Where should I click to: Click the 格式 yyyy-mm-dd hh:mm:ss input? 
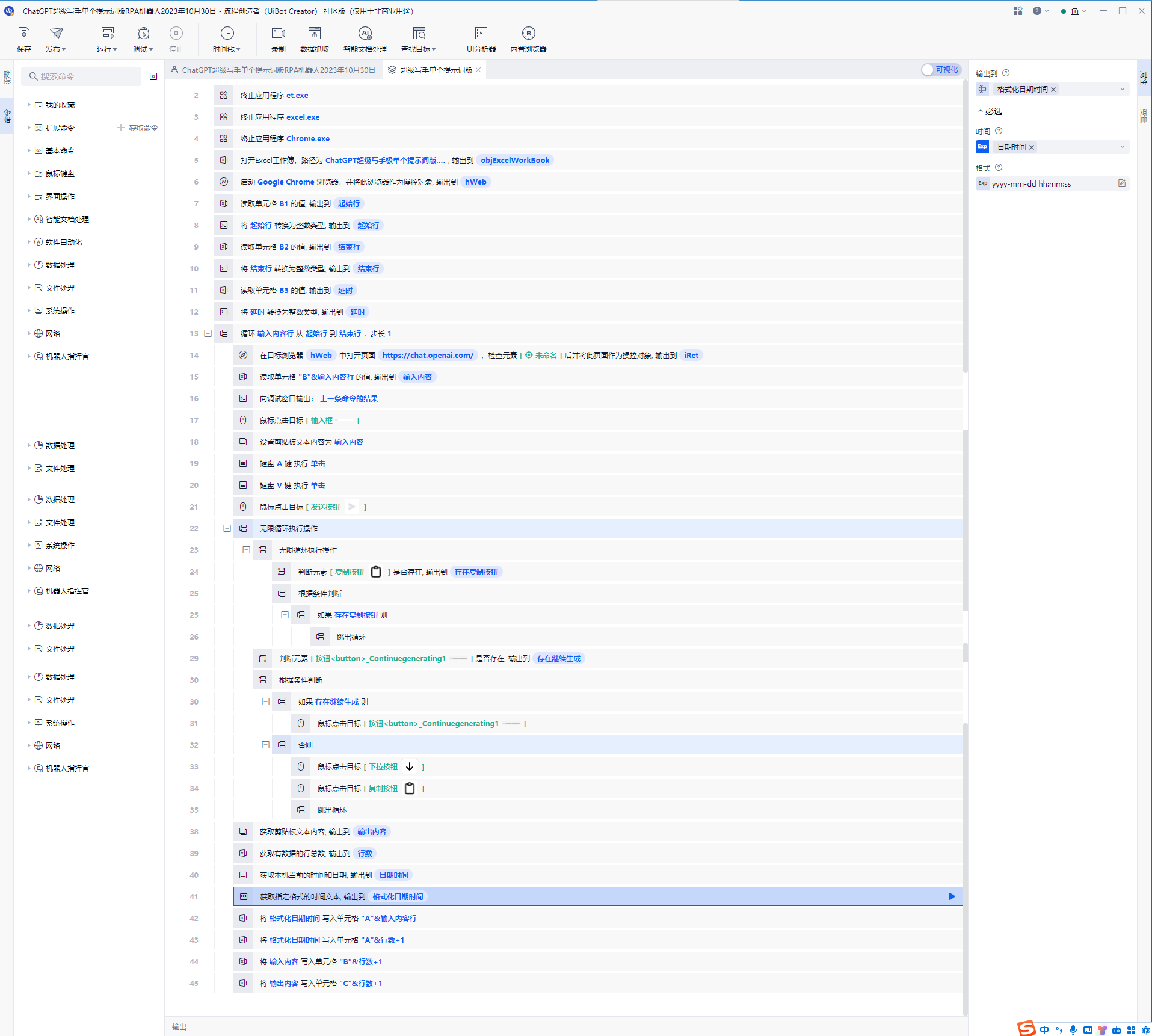click(x=1052, y=183)
